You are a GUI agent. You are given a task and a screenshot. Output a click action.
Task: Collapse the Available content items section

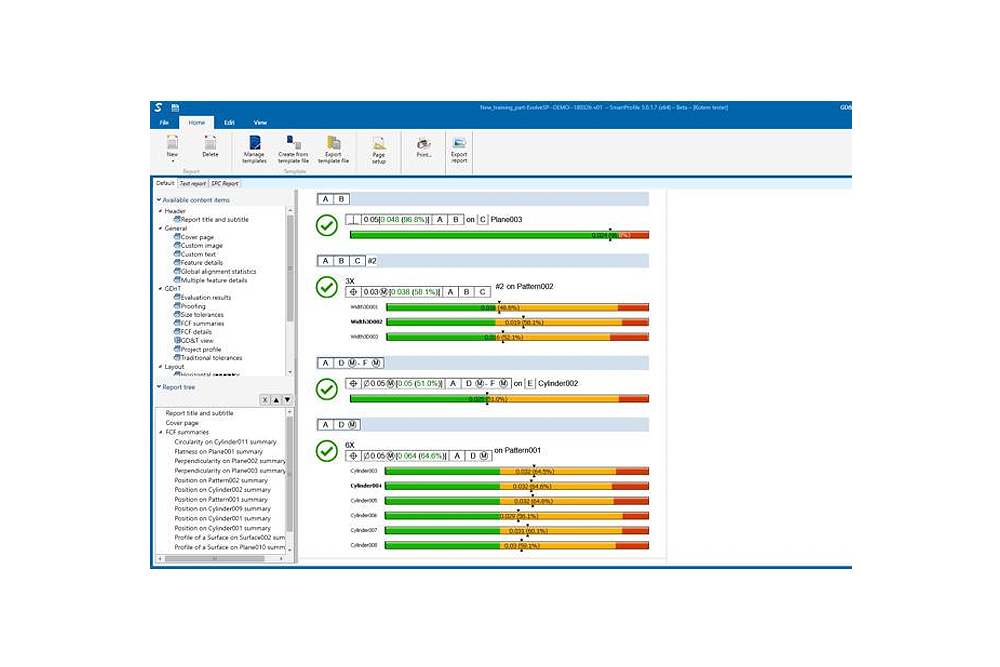tap(158, 200)
